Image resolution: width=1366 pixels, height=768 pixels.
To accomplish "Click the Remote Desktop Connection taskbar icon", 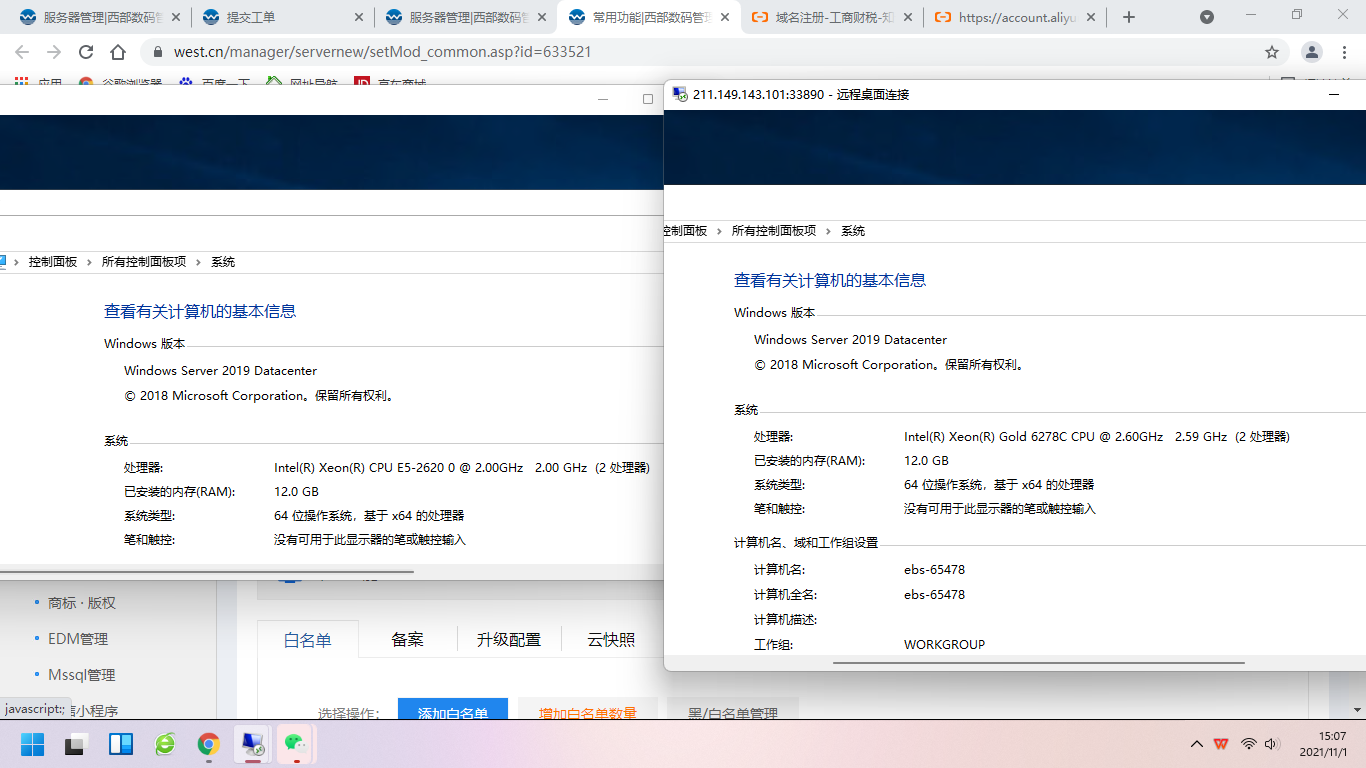I will (x=251, y=744).
